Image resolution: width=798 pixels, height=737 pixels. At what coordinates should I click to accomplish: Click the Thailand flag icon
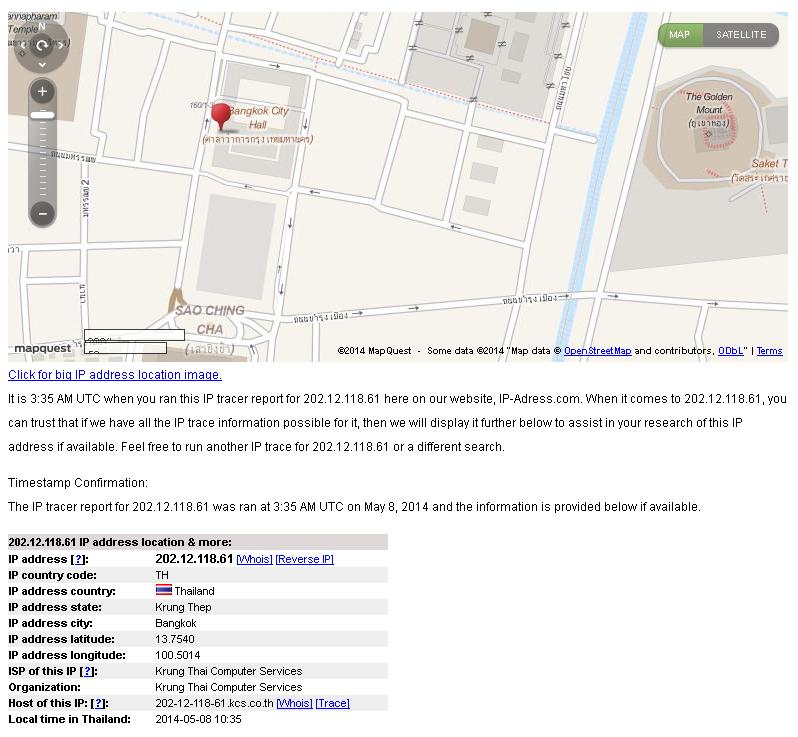click(x=164, y=590)
